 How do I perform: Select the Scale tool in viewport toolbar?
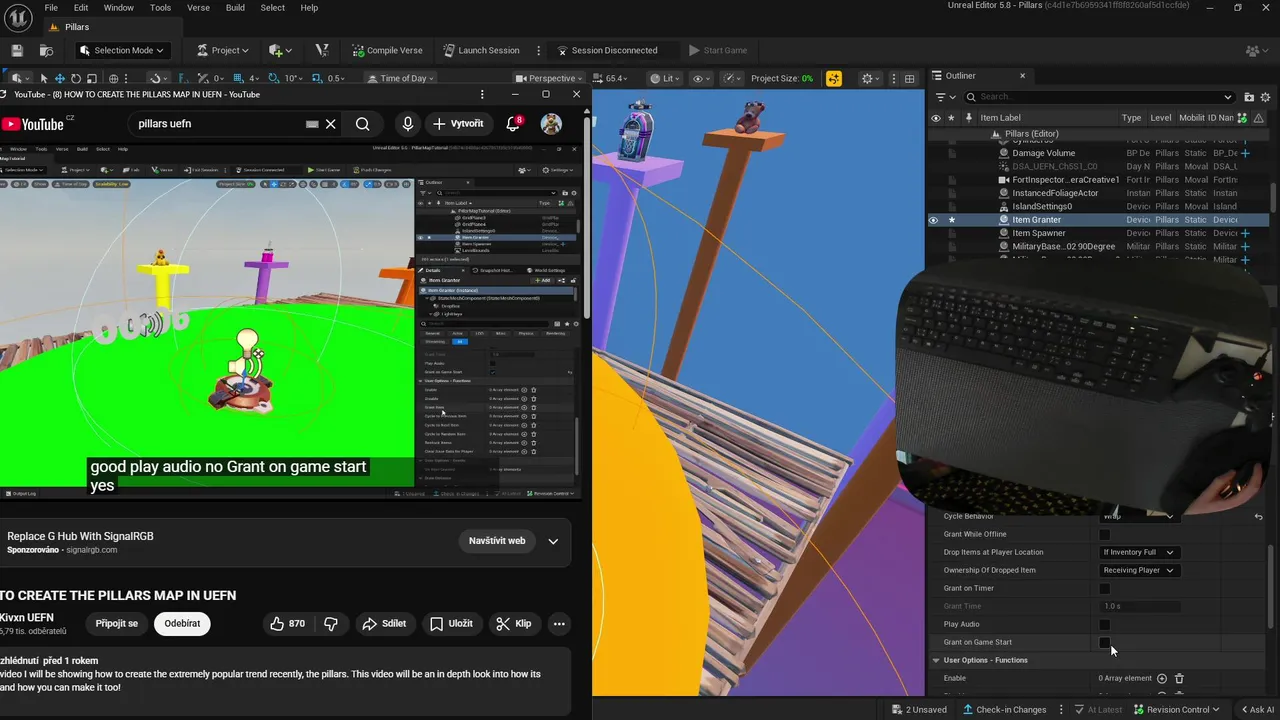pos(92,78)
